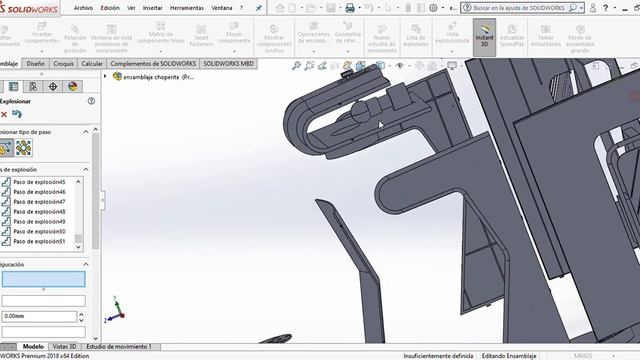Open the Estudio de movimiento 1 tab

point(119,347)
